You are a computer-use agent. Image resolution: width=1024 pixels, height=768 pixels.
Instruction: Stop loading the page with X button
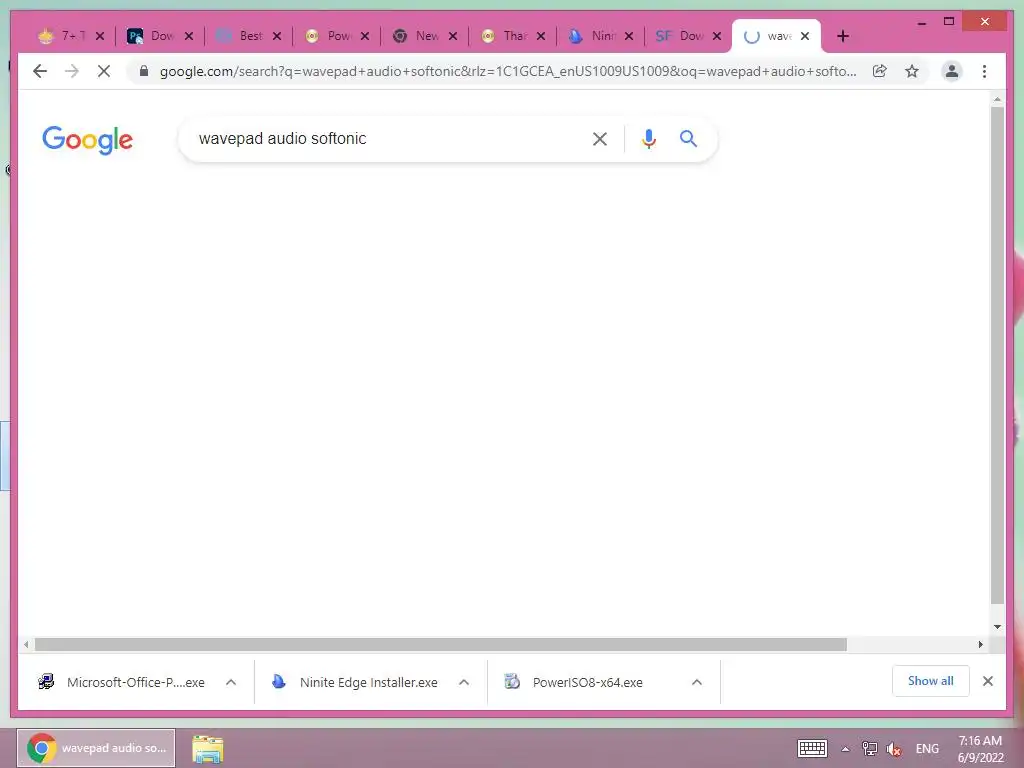(104, 71)
